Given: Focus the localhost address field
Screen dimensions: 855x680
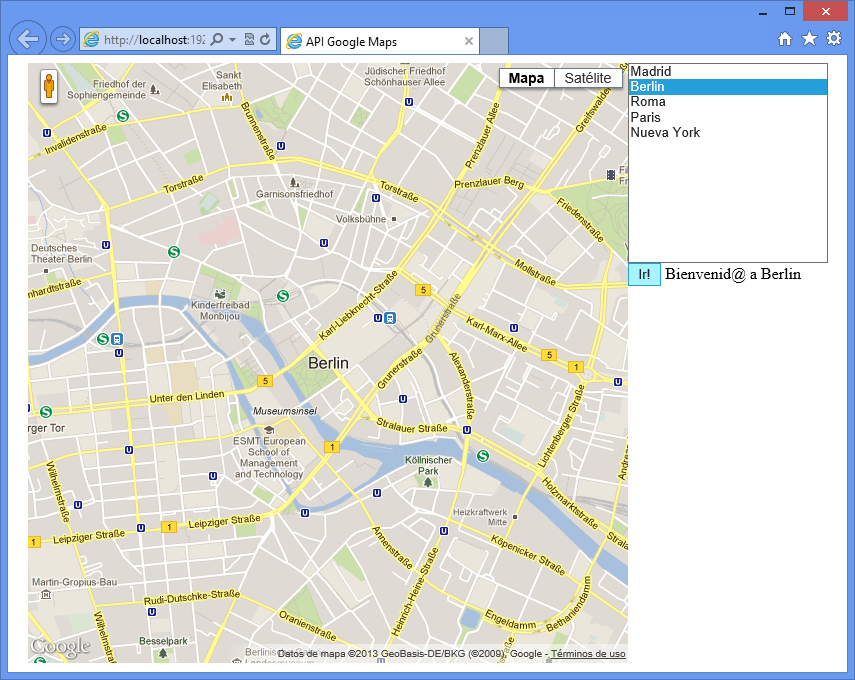Looking at the screenshot, I should (154, 39).
